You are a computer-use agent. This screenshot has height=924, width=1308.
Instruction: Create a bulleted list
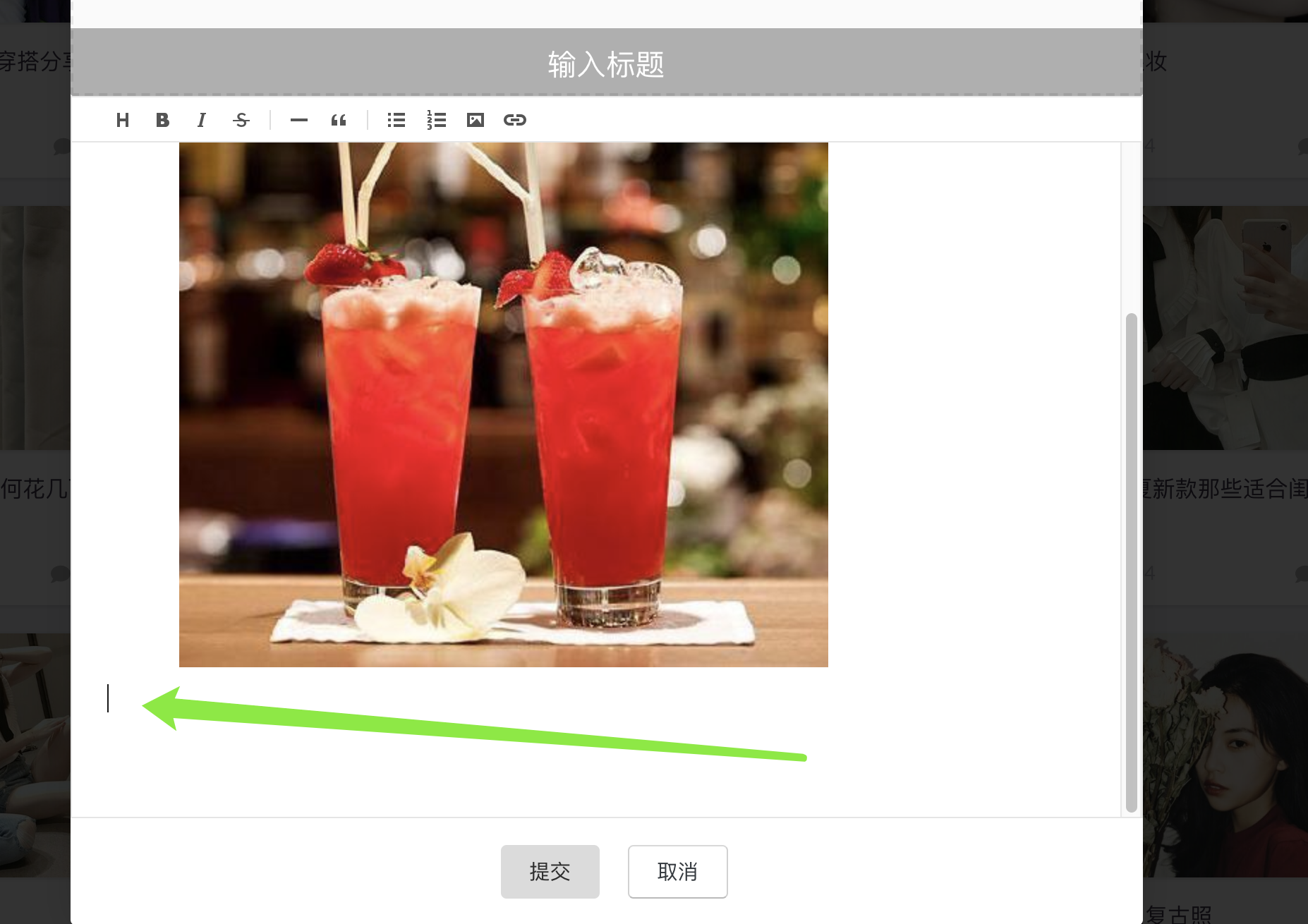tap(396, 120)
